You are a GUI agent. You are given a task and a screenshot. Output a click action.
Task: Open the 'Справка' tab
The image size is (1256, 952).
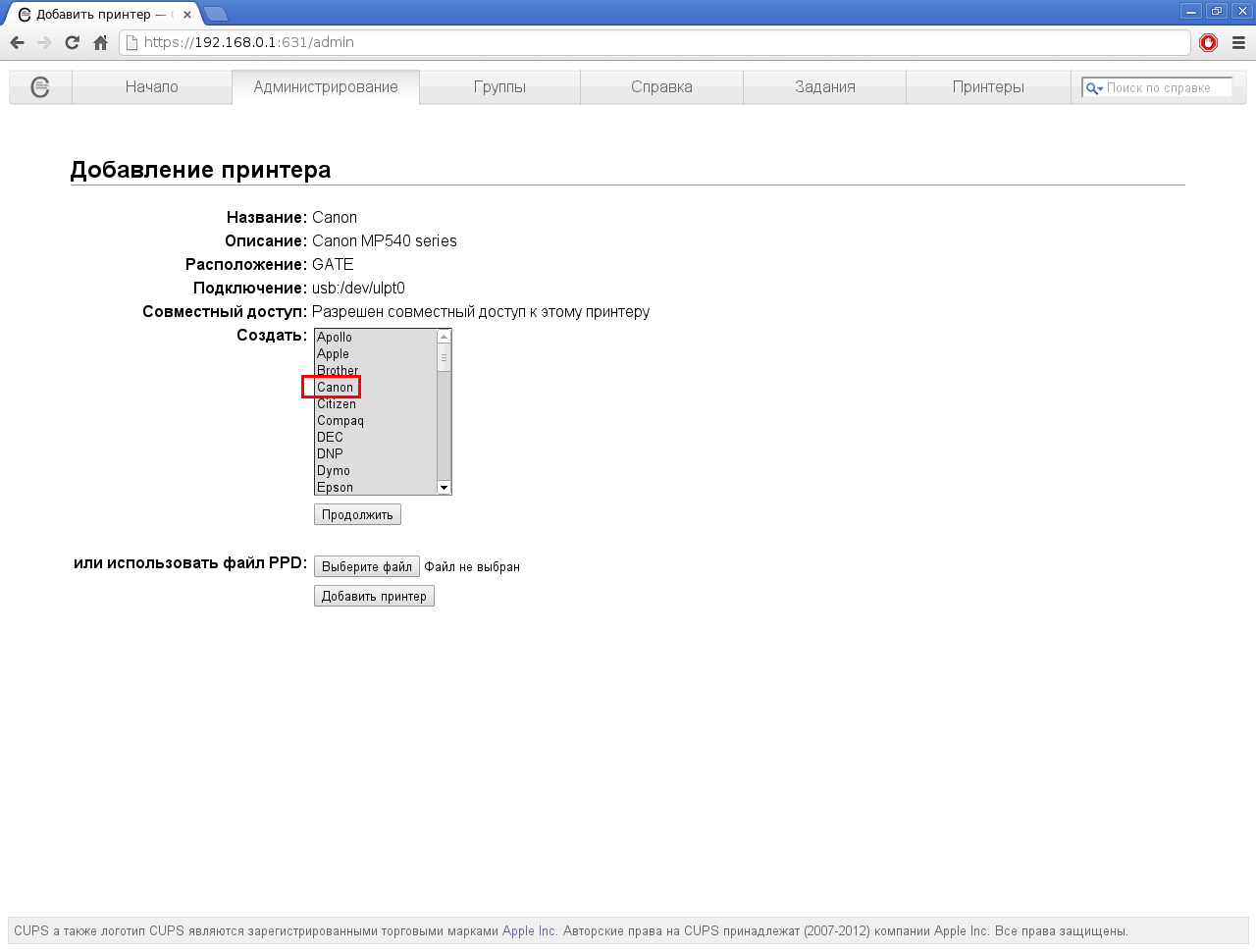(x=661, y=87)
